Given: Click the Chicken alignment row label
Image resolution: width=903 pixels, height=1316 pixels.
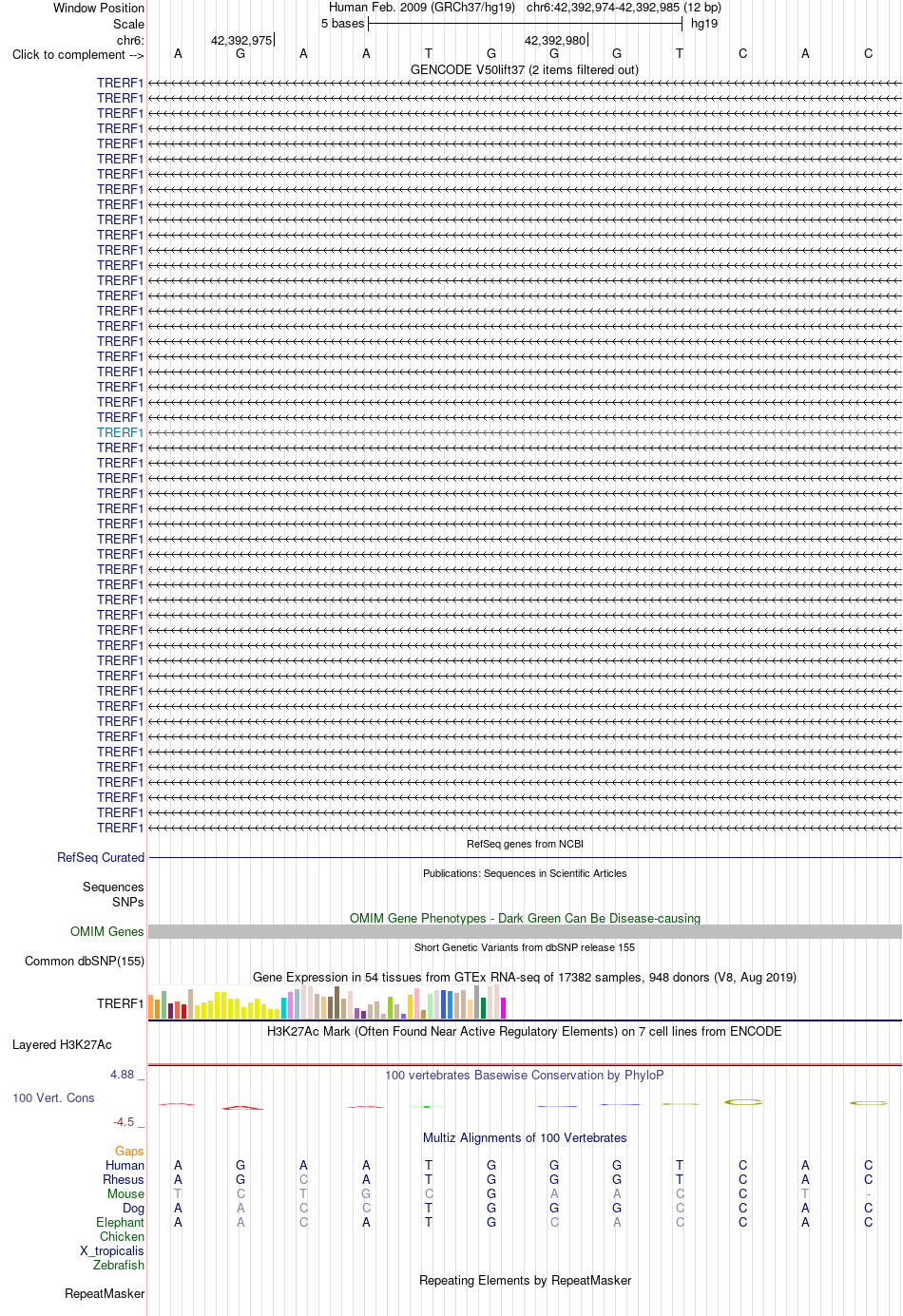Looking at the screenshot, I should point(123,1236).
